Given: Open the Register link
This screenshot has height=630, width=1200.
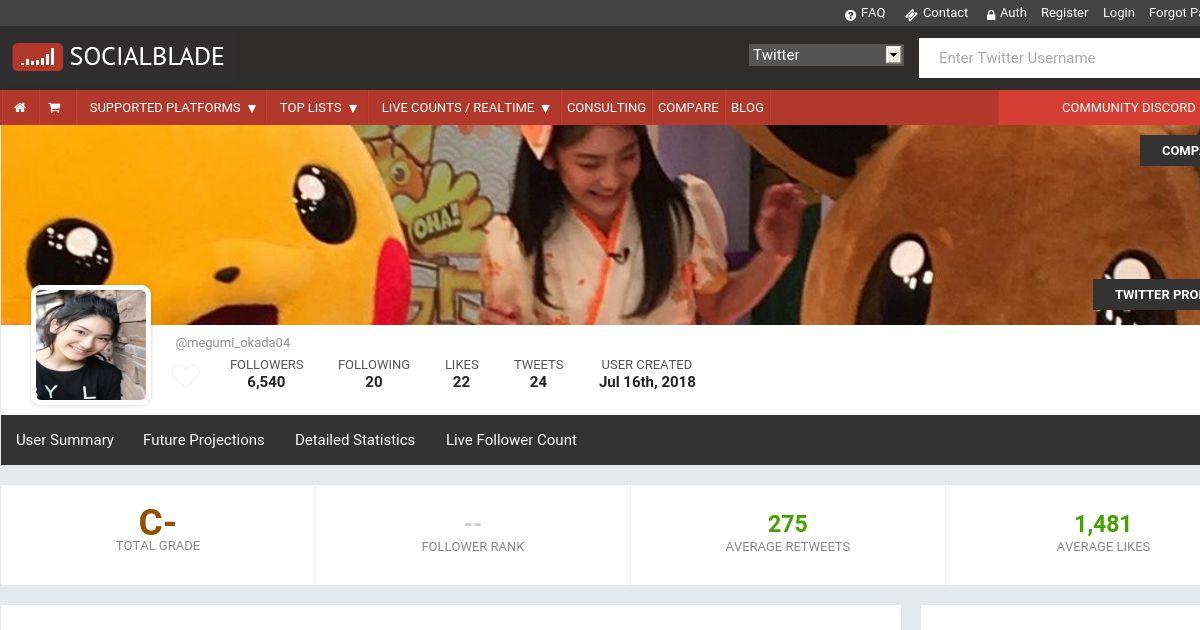Looking at the screenshot, I should 1064,13.
